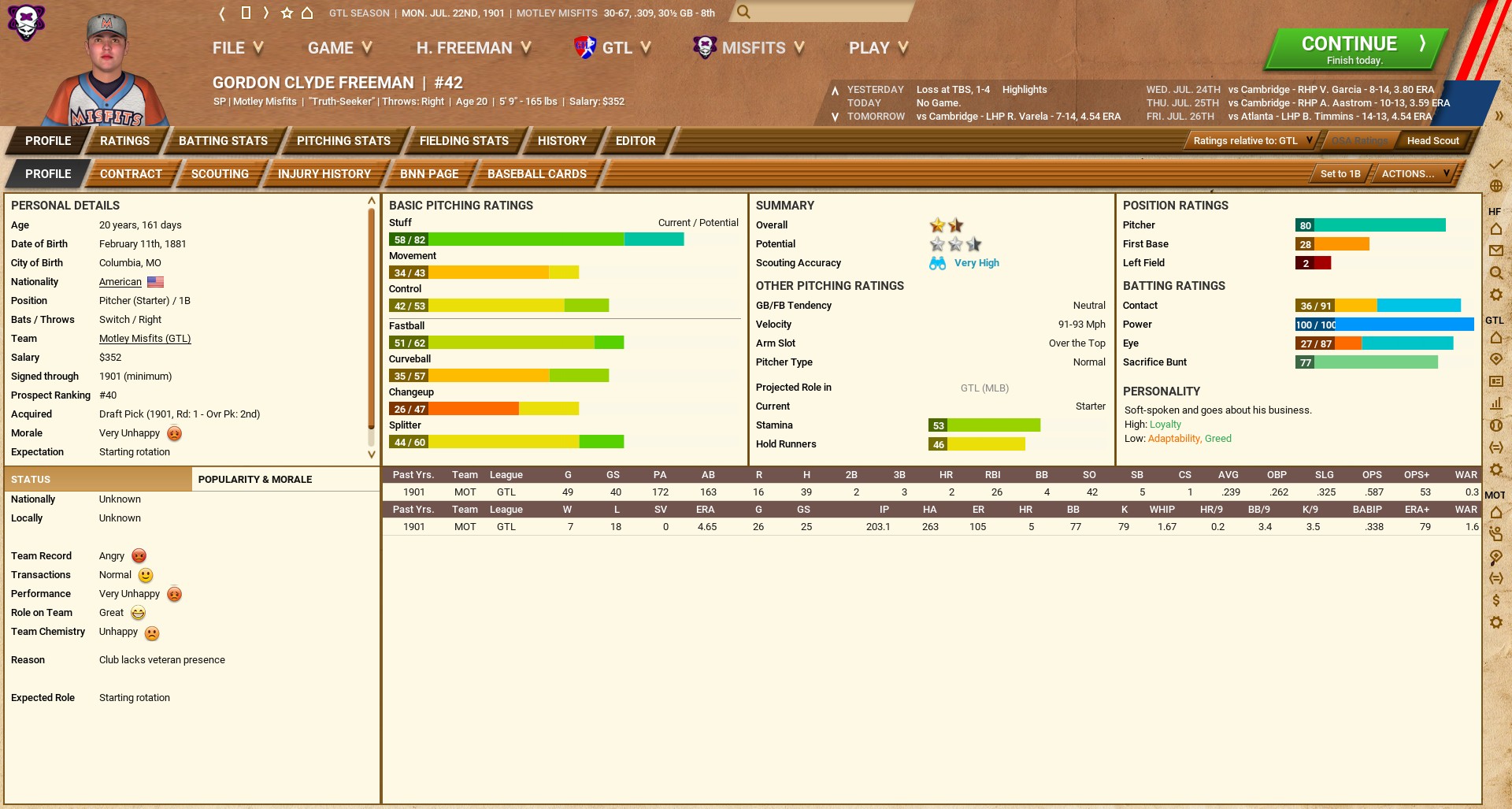This screenshot has width=1512, height=809.
Task: Open the H. FREEMAN player menu
Action: tap(474, 48)
